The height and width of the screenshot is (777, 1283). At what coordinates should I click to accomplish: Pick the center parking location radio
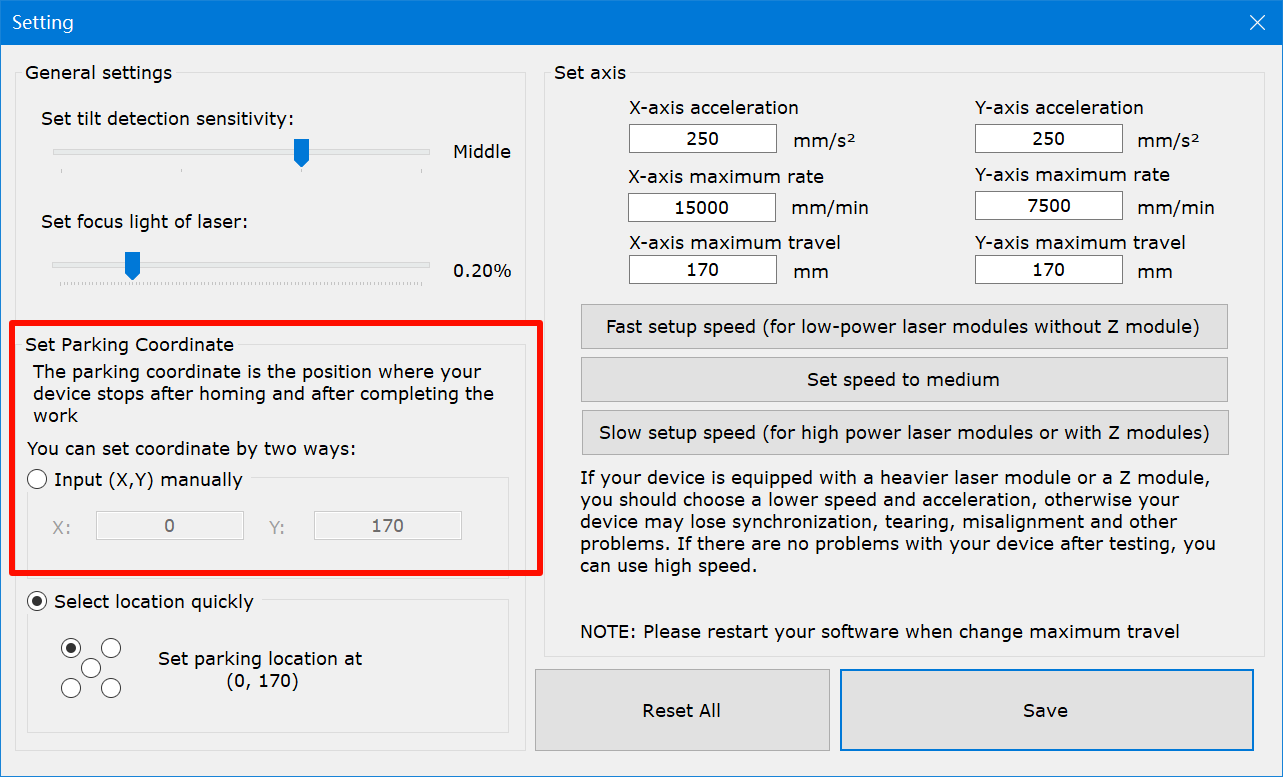91,668
